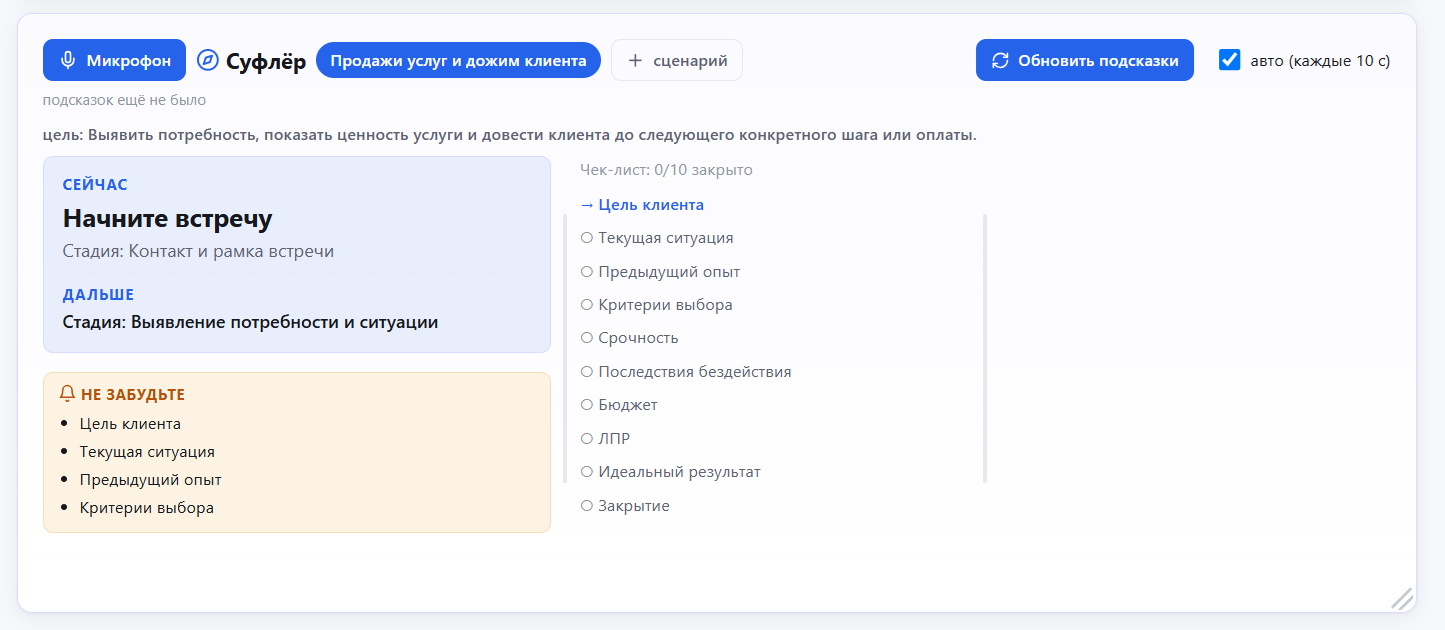Click the microphone icon
1445x630 pixels.
68,60
